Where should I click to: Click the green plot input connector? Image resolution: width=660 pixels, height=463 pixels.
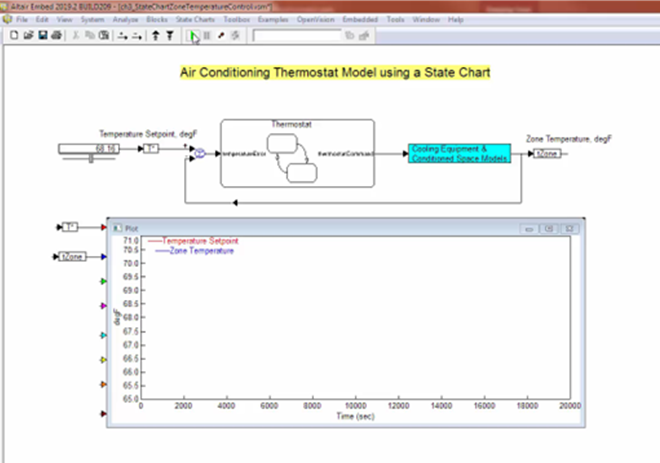coord(103,281)
